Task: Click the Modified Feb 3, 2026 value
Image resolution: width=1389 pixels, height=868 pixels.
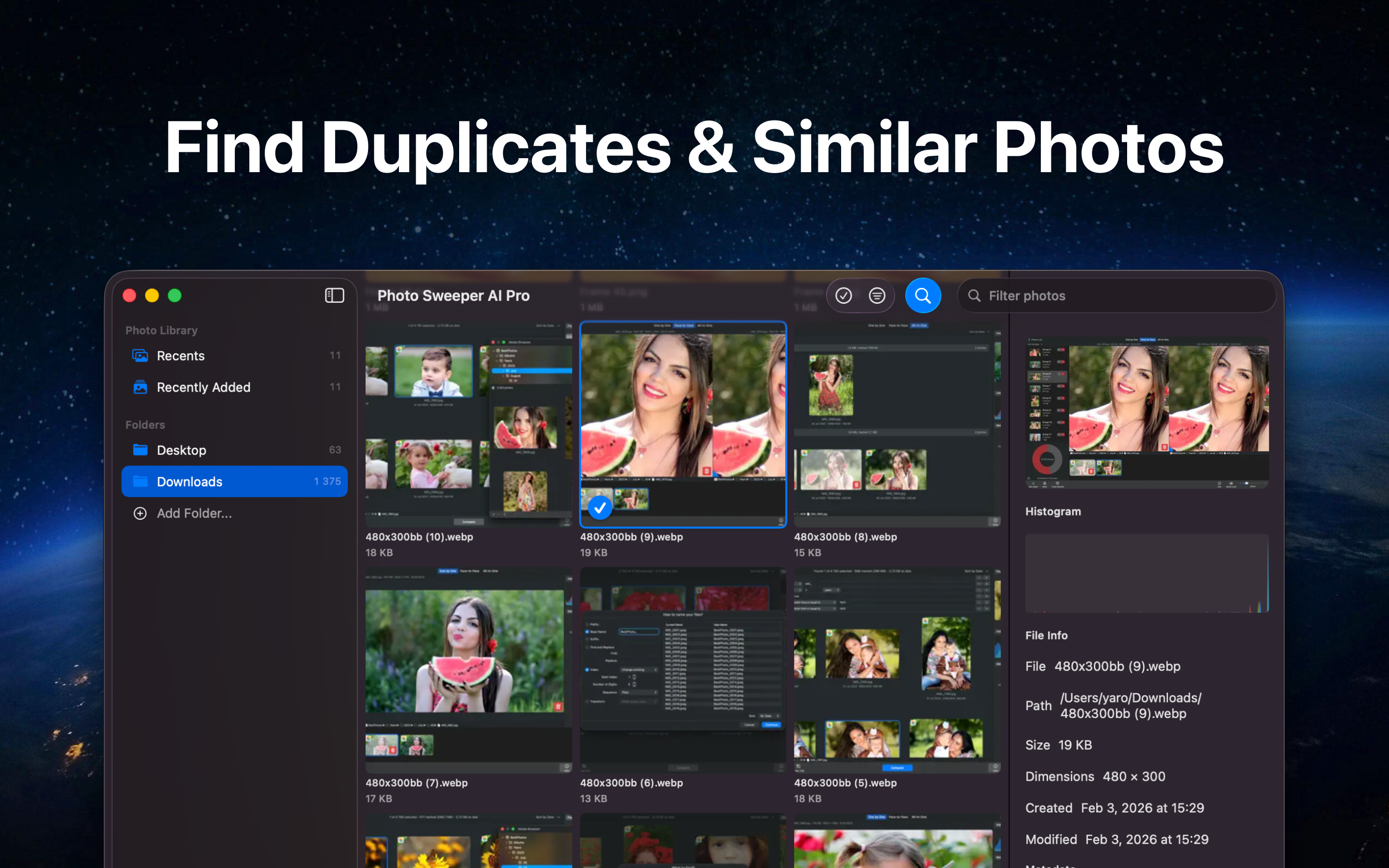Action: point(1147,840)
